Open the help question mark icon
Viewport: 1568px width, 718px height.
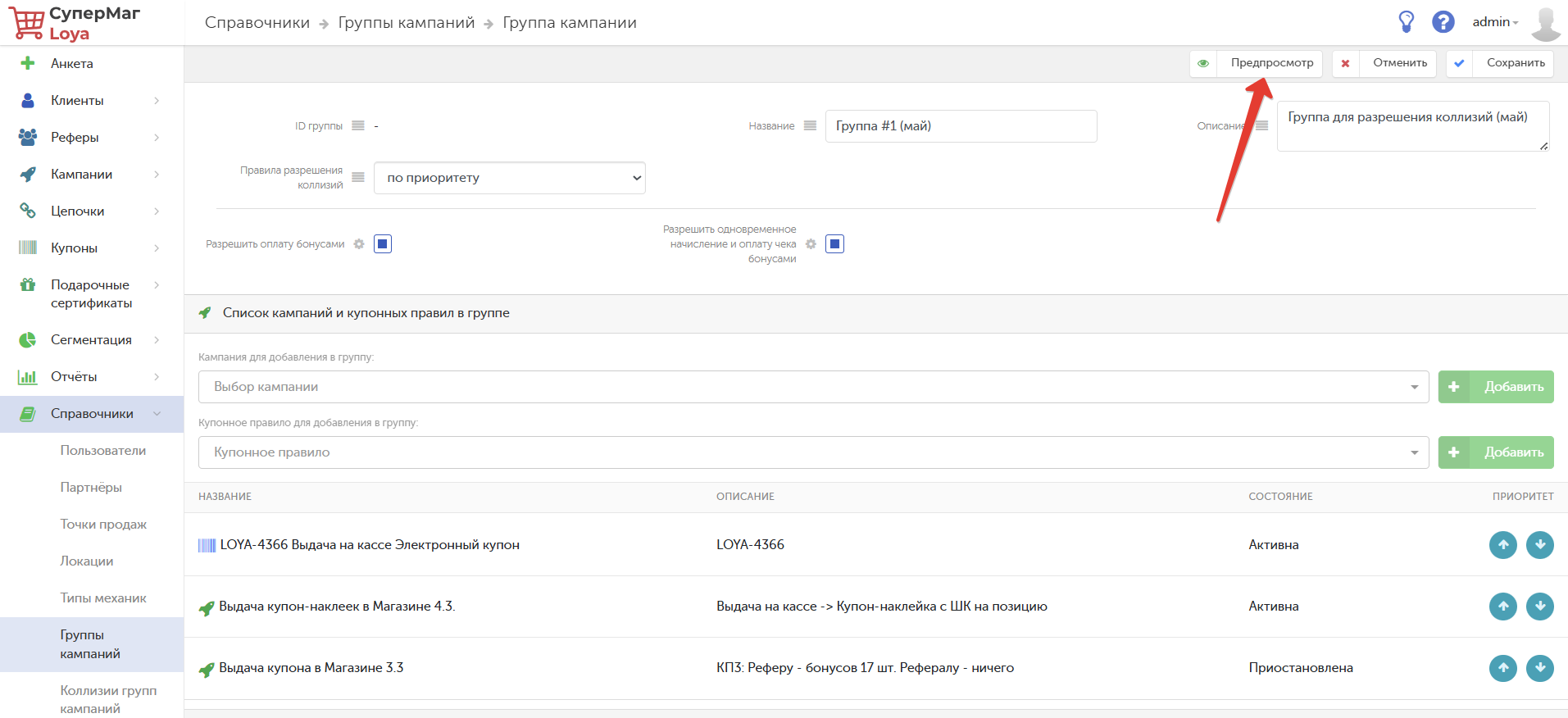tap(1443, 22)
